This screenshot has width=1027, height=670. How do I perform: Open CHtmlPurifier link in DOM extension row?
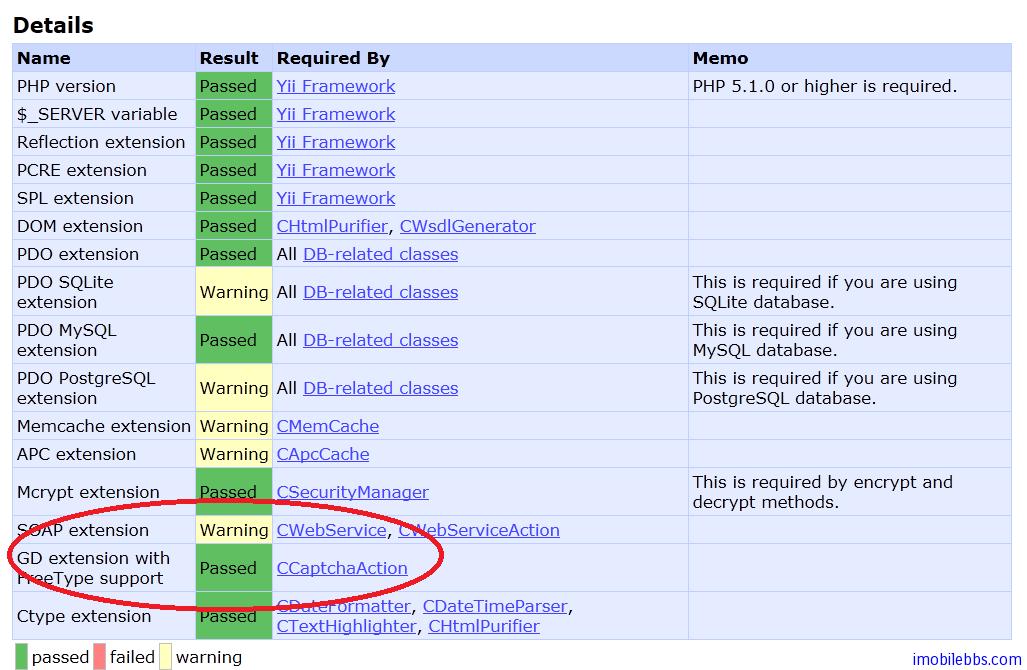333,226
